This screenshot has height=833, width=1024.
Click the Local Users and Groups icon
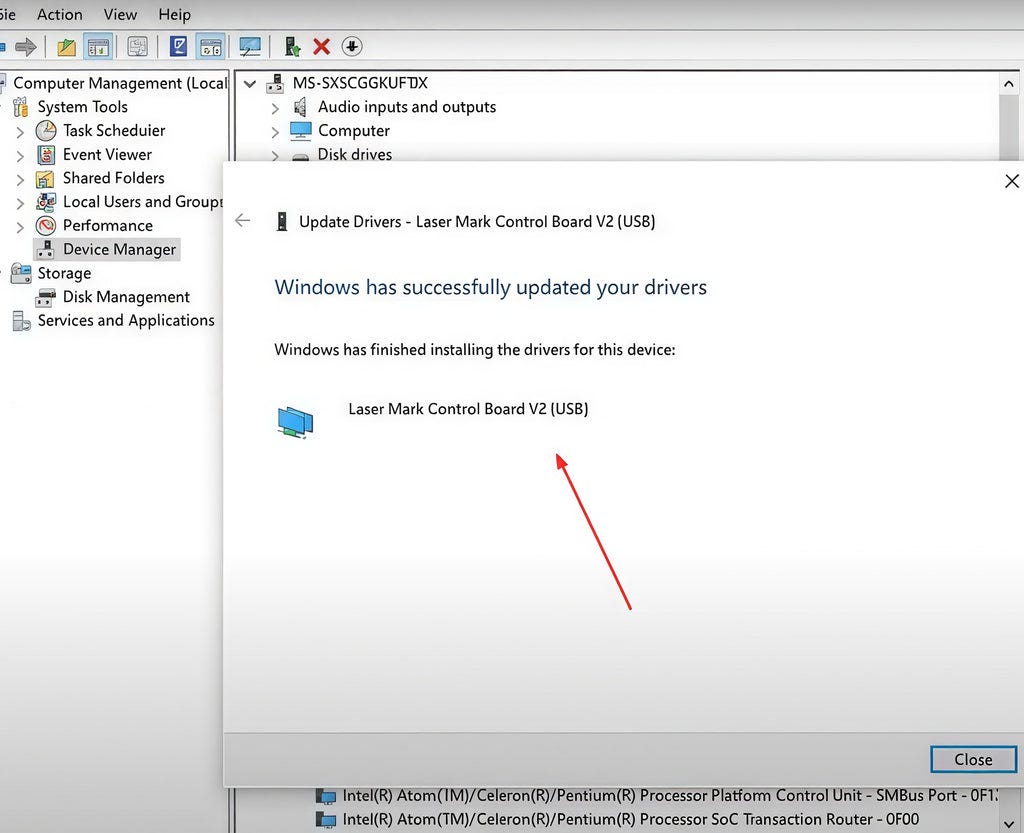[46, 202]
